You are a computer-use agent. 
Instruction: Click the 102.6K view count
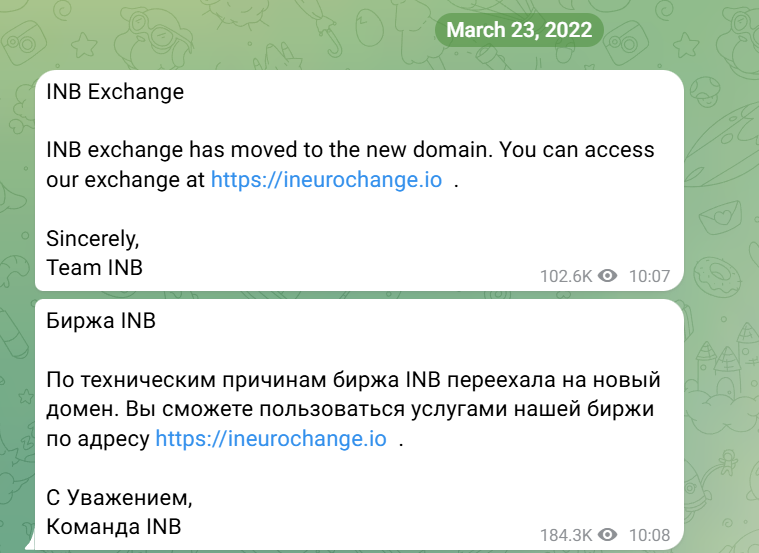click(566, 276)
